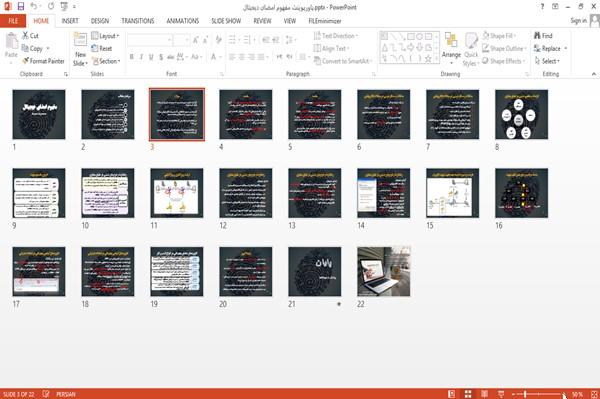
Task: Start slide show from status bar icon
Action: (501, 394)
